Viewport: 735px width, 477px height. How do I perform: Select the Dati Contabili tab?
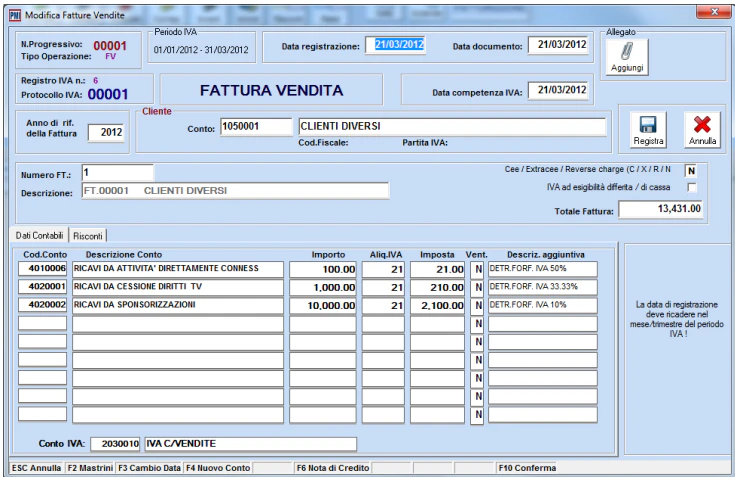coord(39,235)
